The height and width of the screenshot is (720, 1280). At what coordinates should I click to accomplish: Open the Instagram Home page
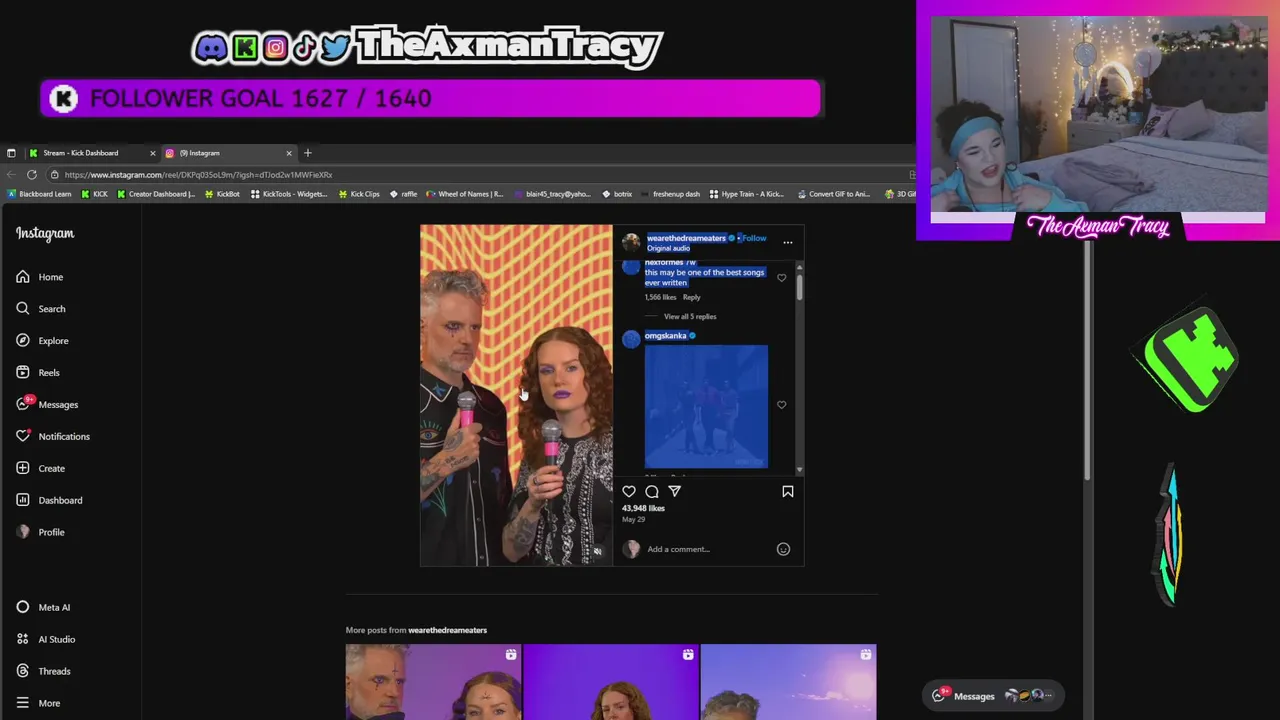click(x=40, y=277)
